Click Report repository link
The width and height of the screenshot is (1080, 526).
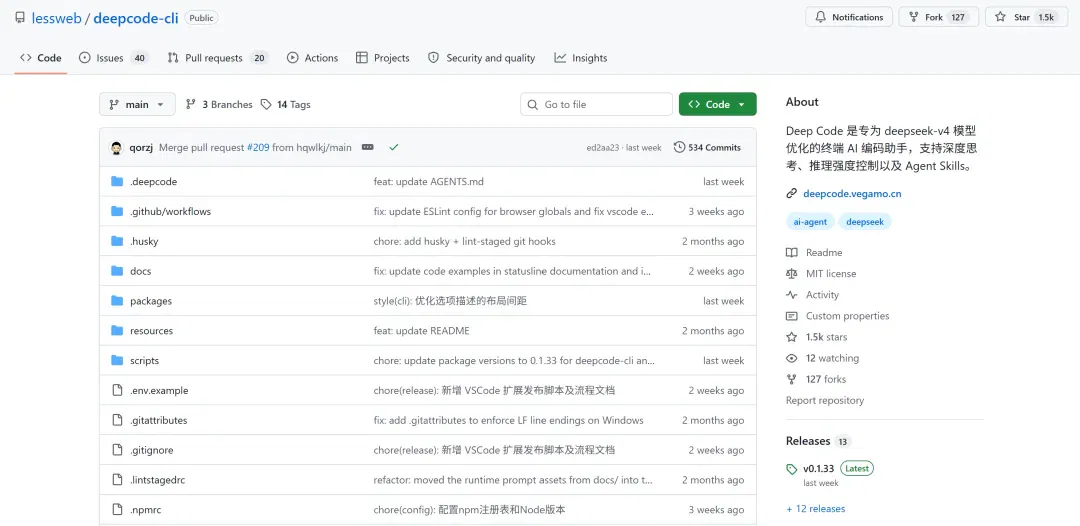(824, 401)
